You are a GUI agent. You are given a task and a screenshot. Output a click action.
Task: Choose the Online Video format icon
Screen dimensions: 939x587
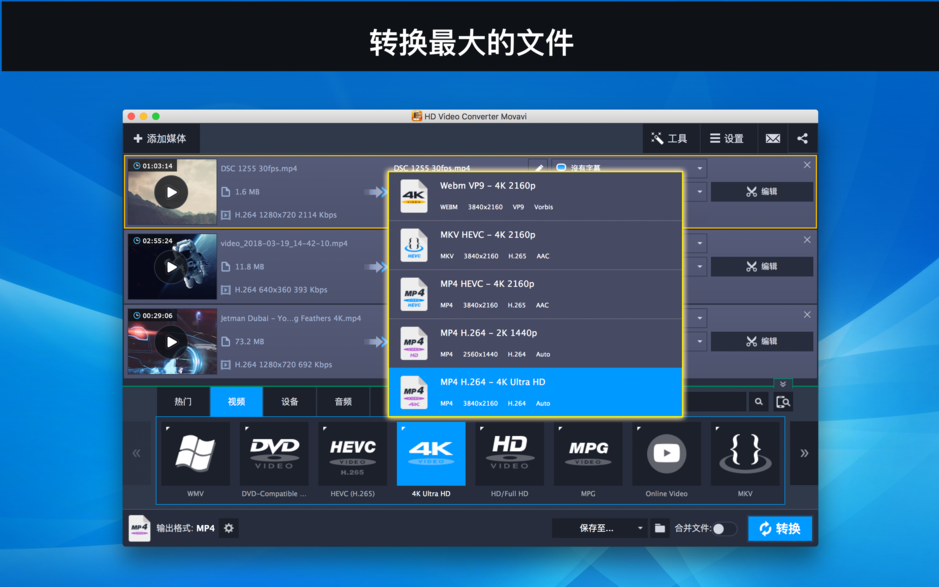tap(666, 453)
